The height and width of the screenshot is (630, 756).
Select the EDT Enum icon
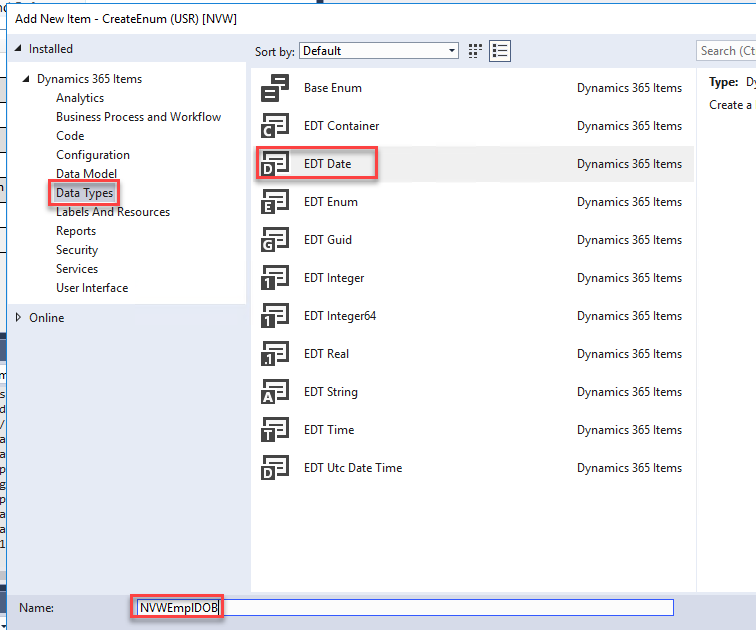(275, 202)
